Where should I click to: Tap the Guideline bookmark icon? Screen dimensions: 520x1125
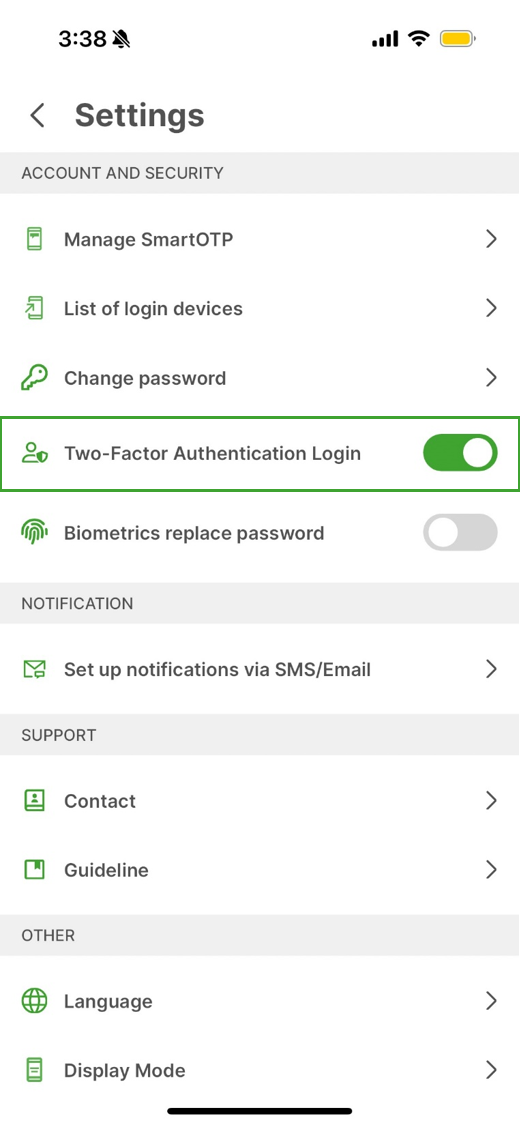click(34, 870)
